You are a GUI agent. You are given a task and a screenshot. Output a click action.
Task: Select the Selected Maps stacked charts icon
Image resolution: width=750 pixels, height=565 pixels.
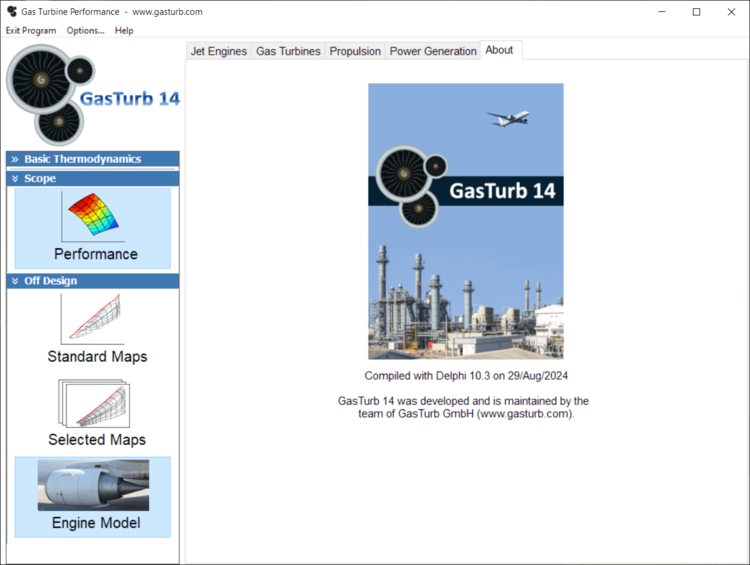[92, 403]
